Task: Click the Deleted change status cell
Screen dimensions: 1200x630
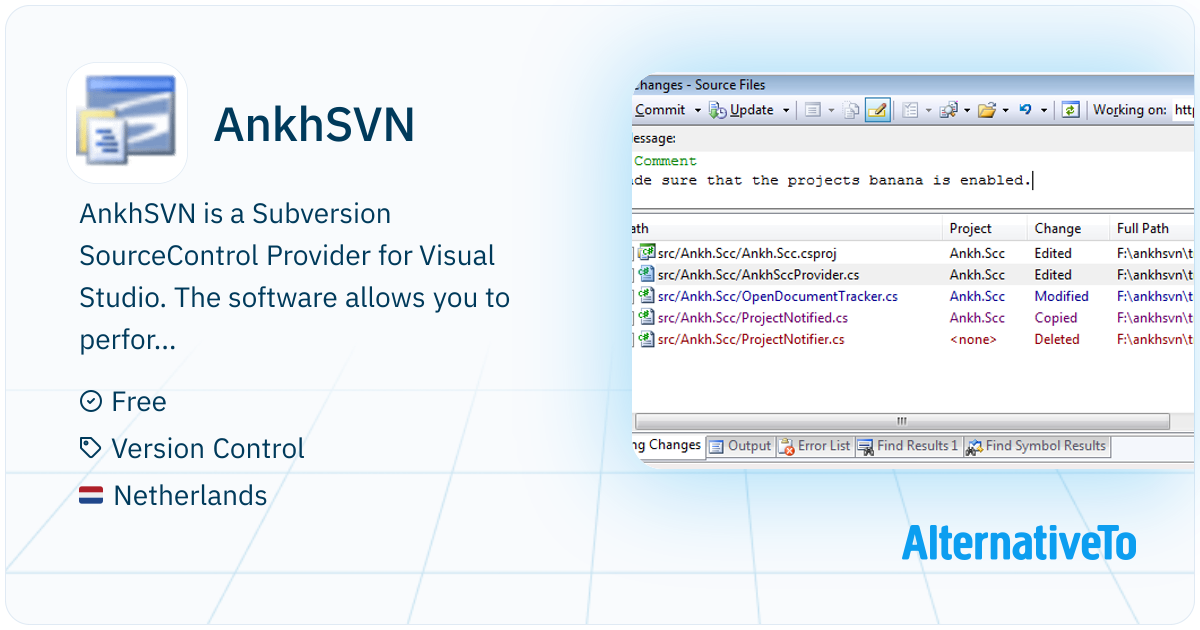Action: (x=1057, y=339)
